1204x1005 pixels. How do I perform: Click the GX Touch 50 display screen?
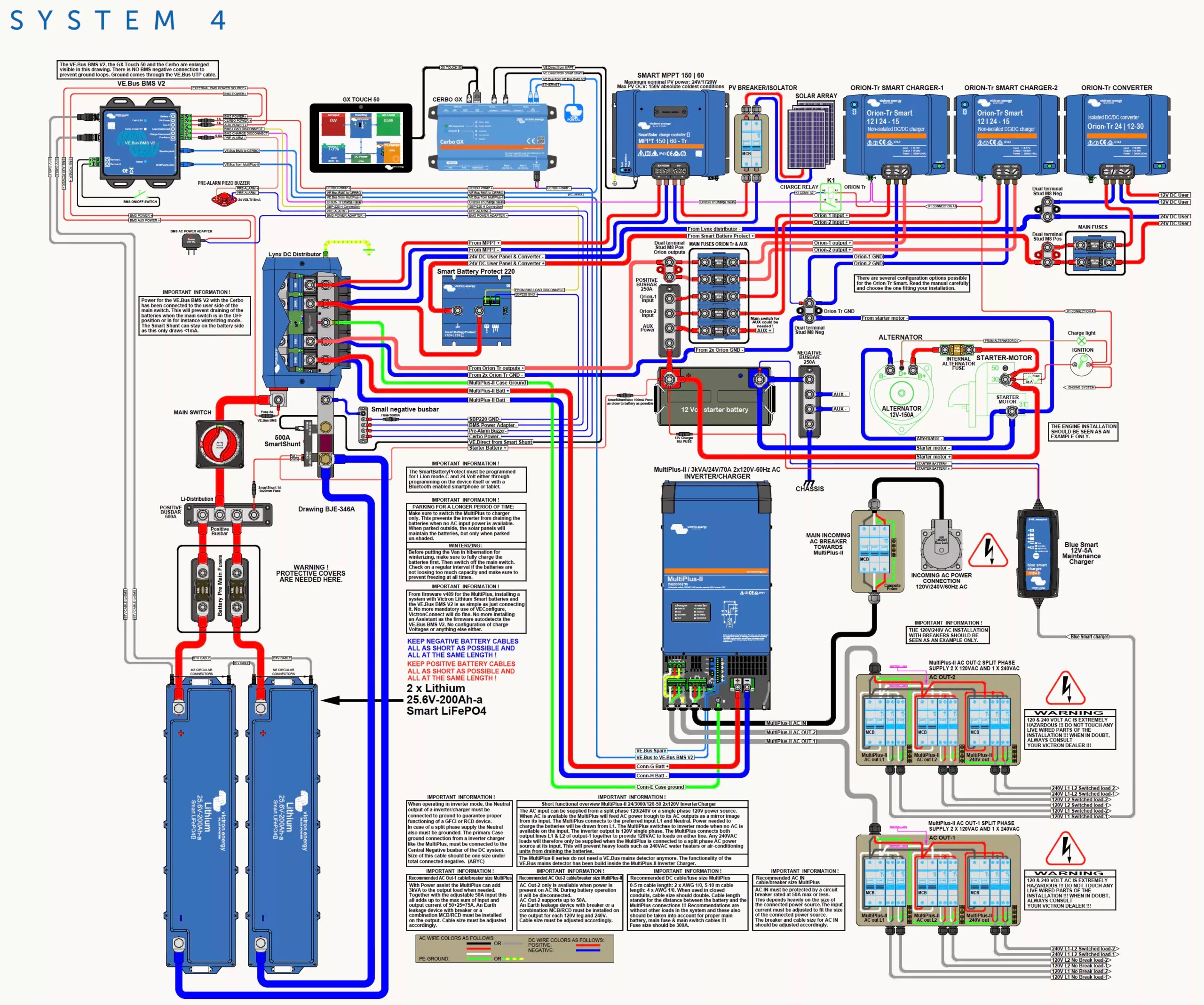pyautogui.click(x=361, y=138)
